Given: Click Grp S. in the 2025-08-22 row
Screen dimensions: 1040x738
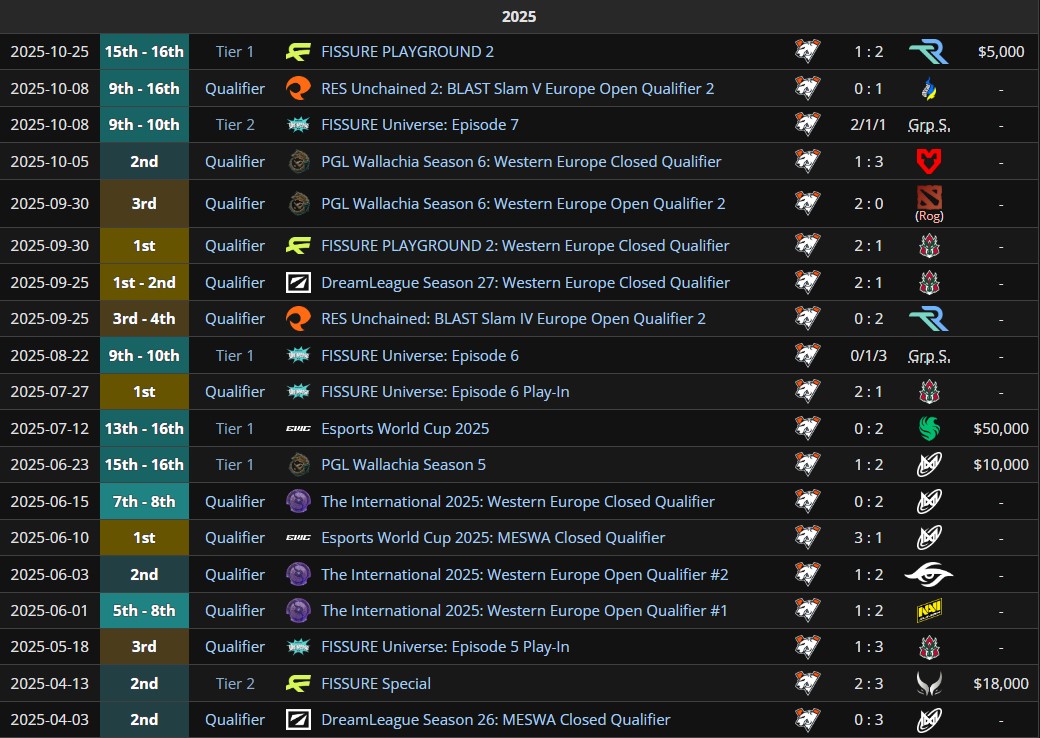Looking at the screenshot, I should 928,355.
